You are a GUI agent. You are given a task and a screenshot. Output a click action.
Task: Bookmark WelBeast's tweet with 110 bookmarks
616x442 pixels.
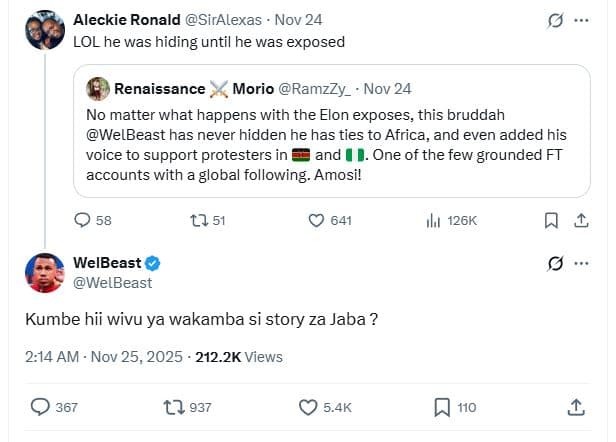441,407
